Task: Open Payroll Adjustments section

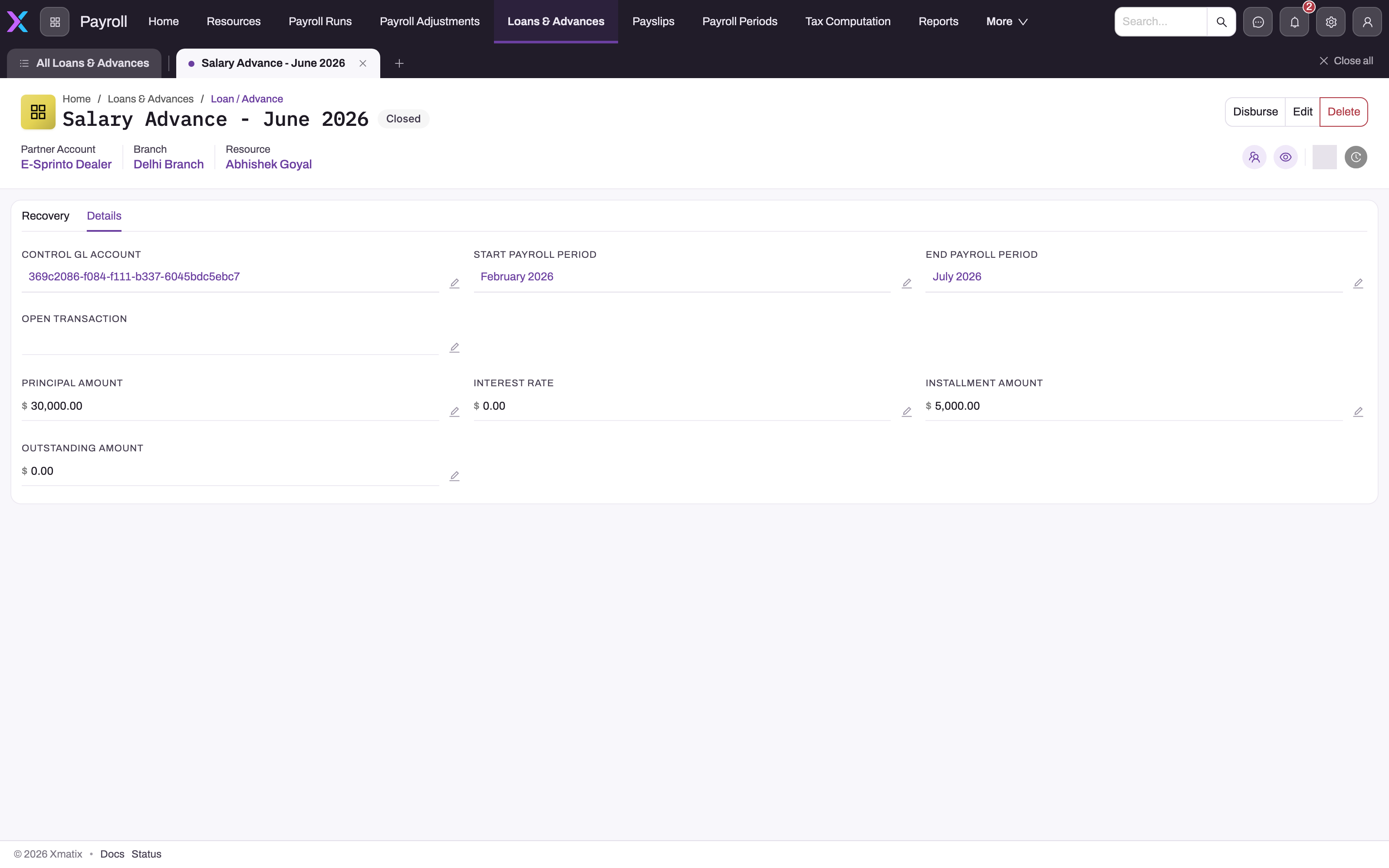Action: 430,22
